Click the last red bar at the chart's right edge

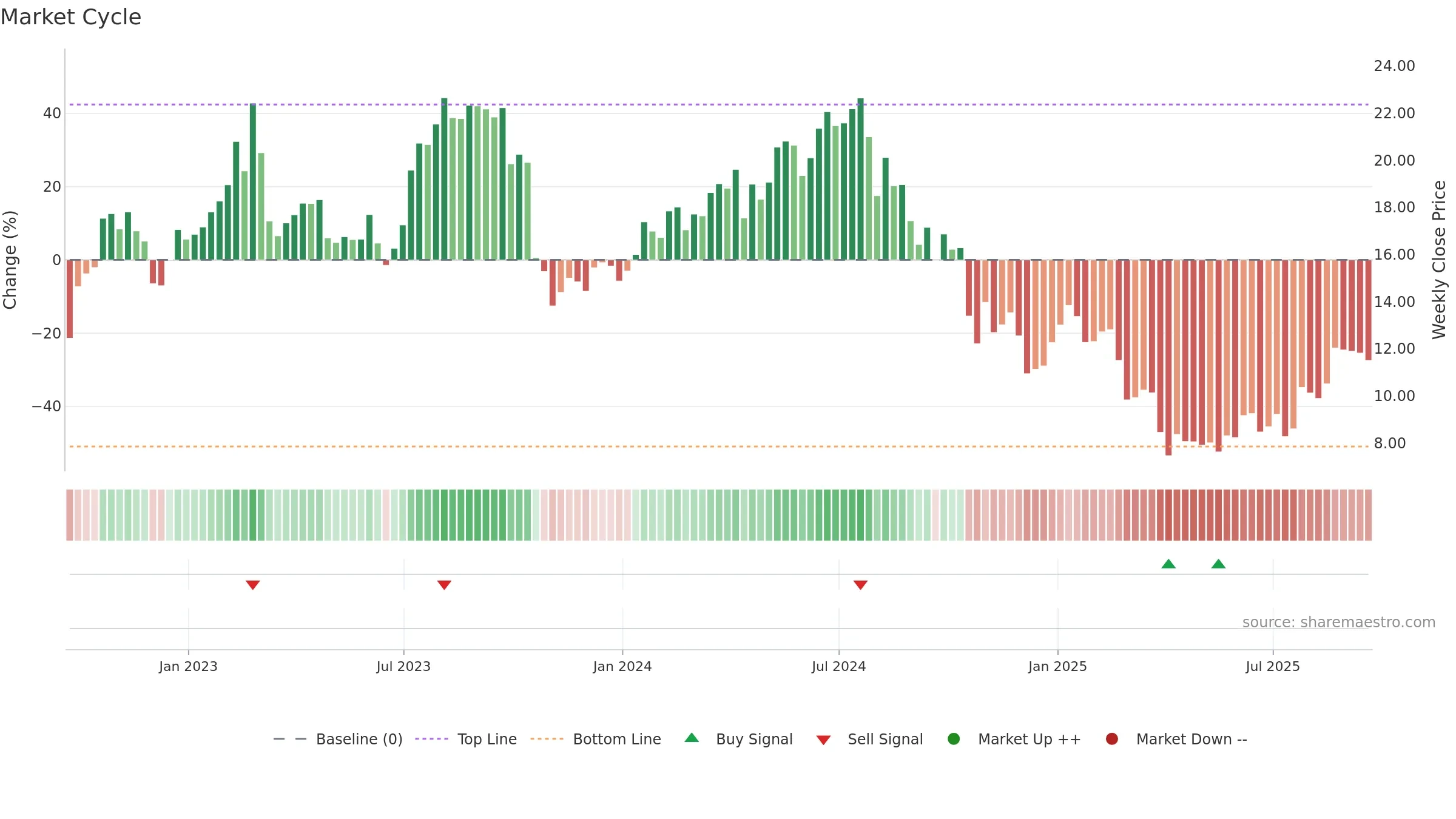click(x=1368, y=310)
